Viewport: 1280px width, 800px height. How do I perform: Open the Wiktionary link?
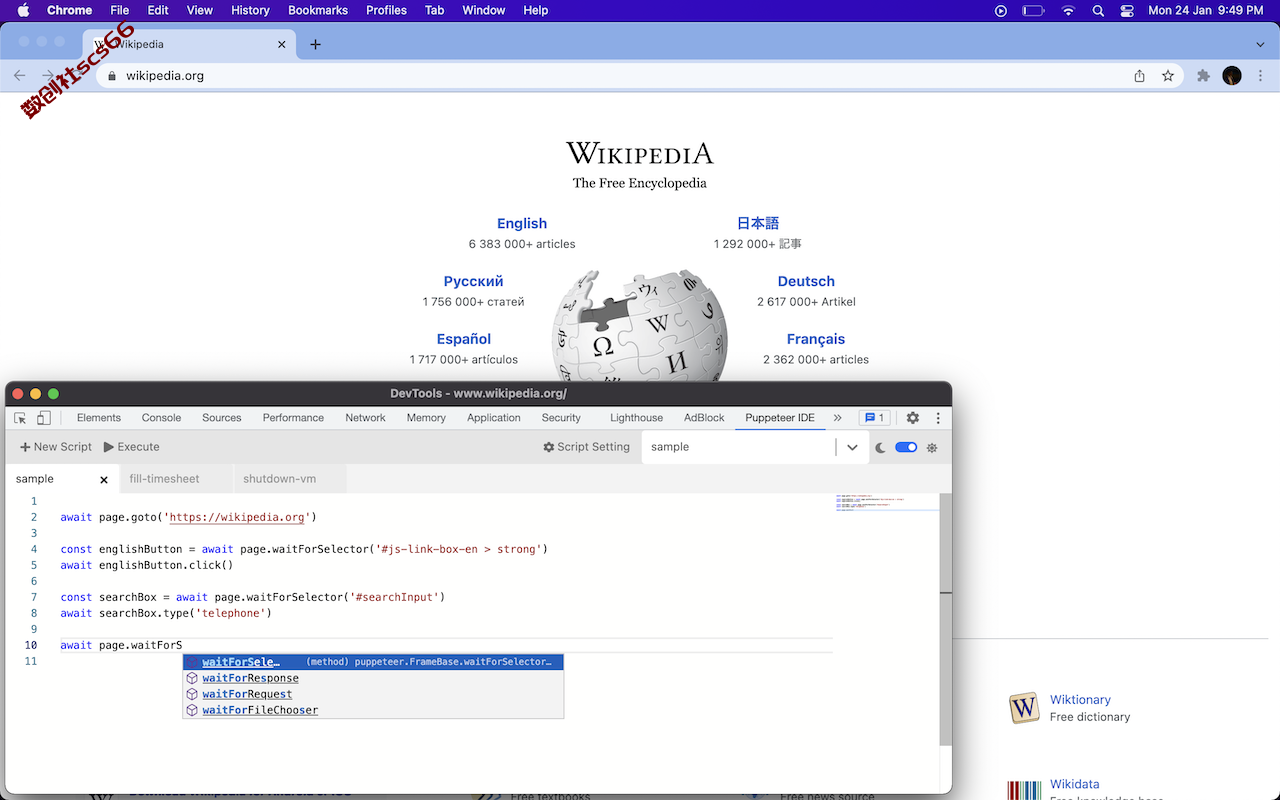click(x=1080, y=700)
